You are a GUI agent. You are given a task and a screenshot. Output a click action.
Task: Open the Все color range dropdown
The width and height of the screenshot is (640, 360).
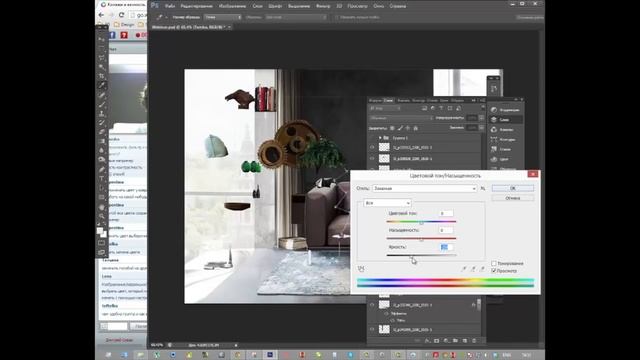point(387,203)
